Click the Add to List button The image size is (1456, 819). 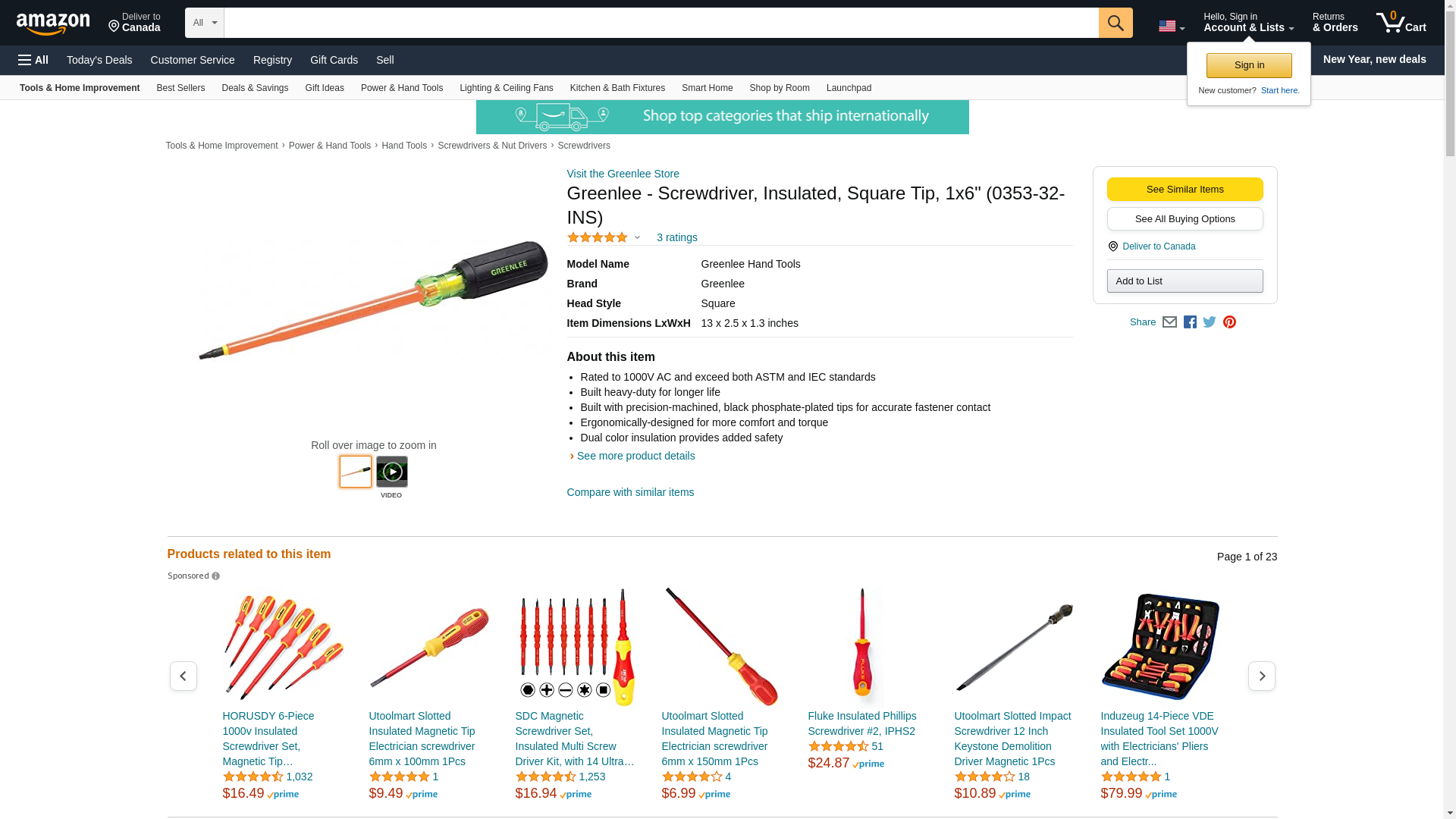(x=1185, y=281)
